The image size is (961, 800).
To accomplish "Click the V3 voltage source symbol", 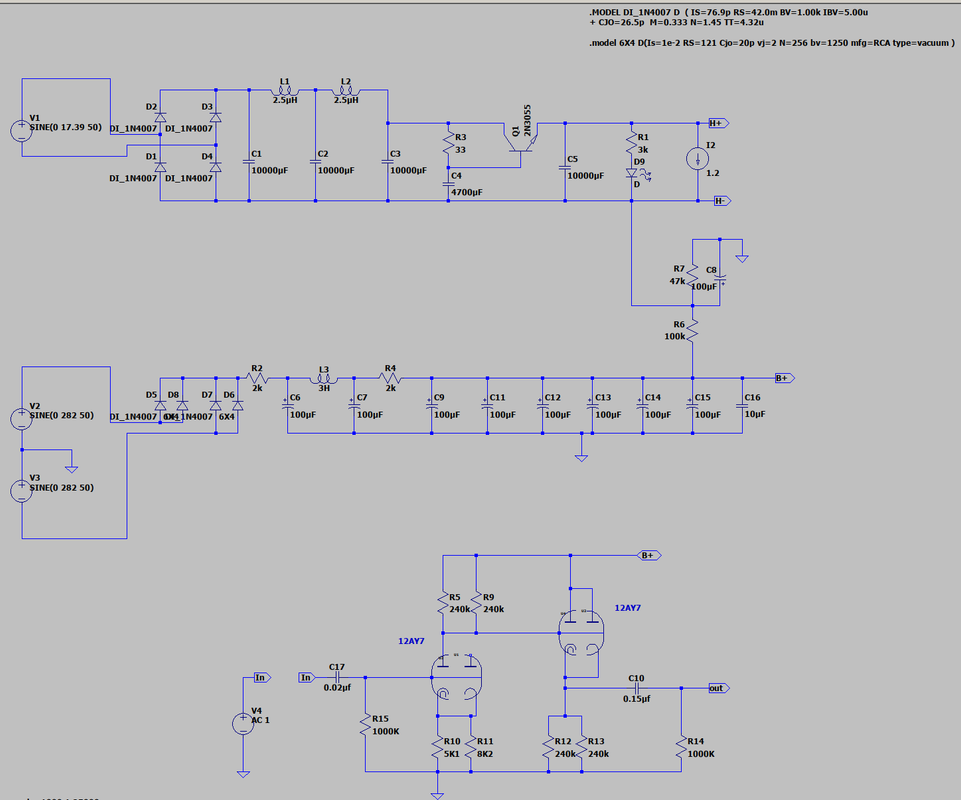I will pyautogui.click(x=21, y=492).
